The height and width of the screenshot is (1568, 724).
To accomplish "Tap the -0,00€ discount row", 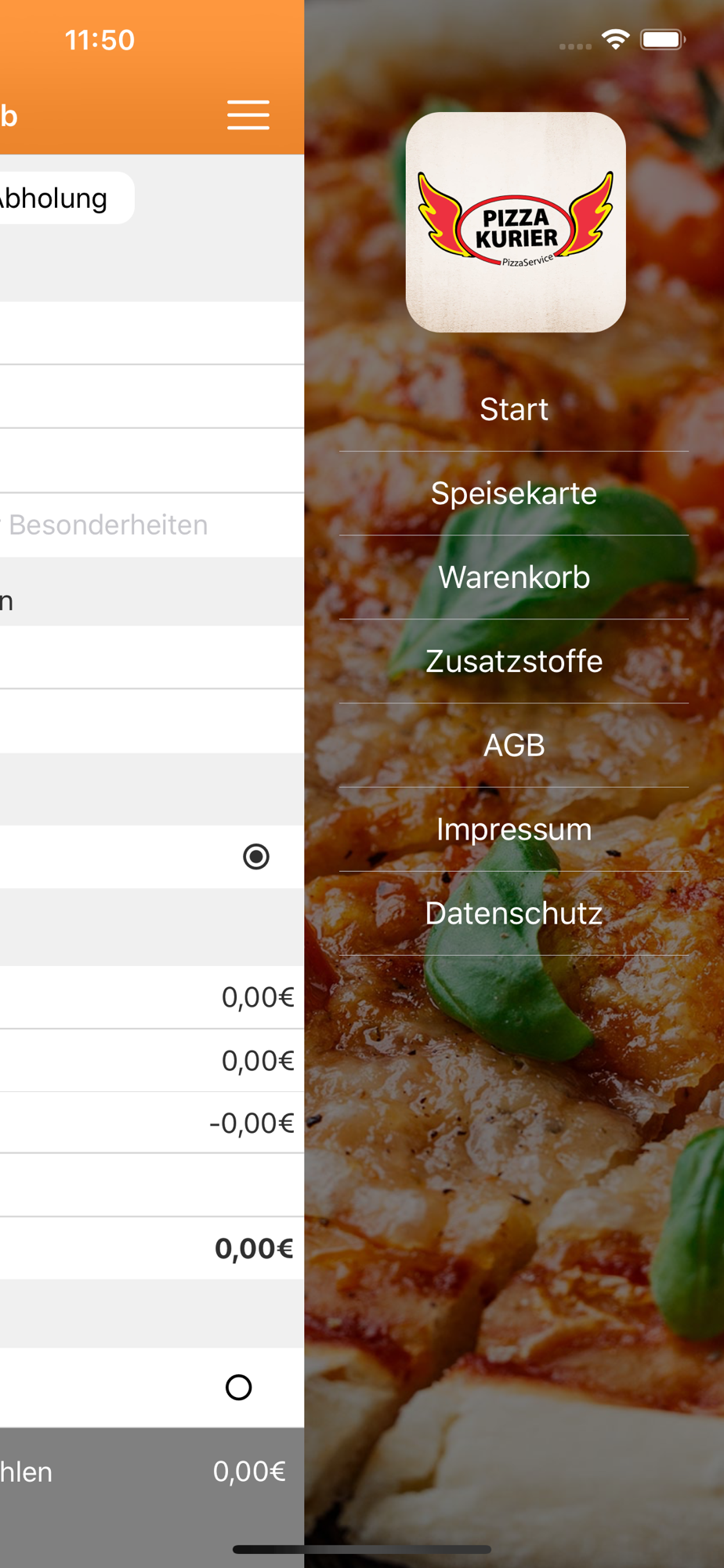I will (x=152, y=1123).
